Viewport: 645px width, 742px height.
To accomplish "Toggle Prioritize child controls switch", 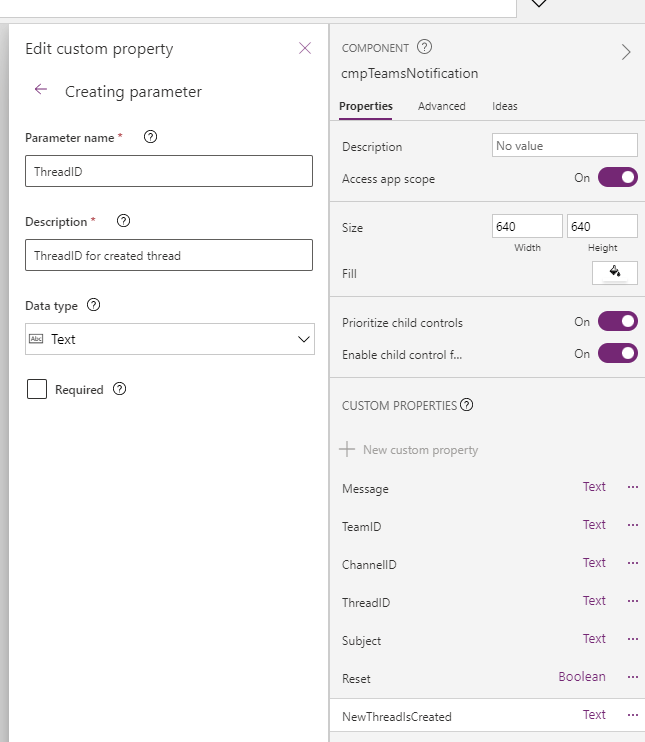I will [x=617, y=322].
